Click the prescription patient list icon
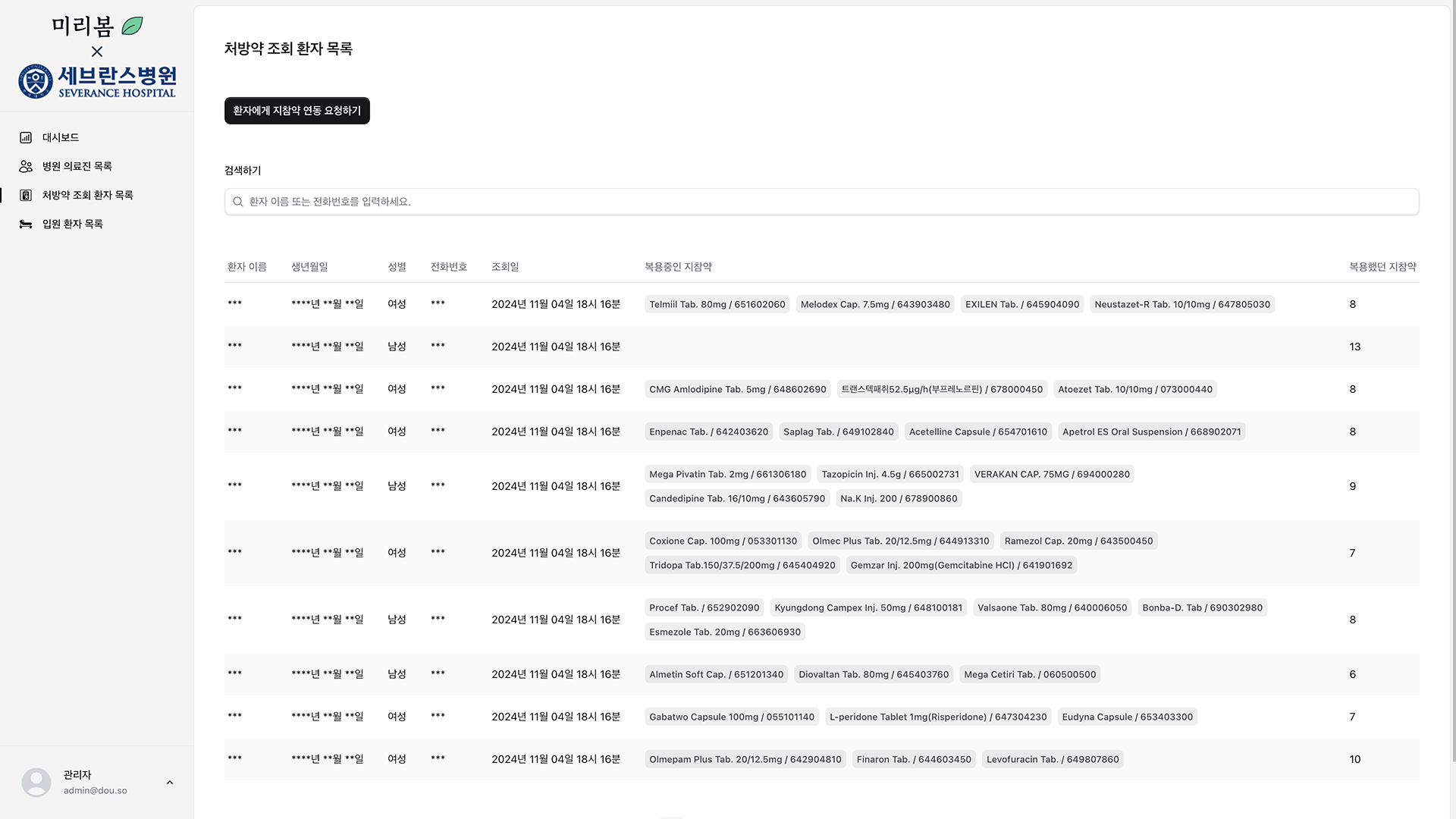1456x819 pixels. (26, 195)
